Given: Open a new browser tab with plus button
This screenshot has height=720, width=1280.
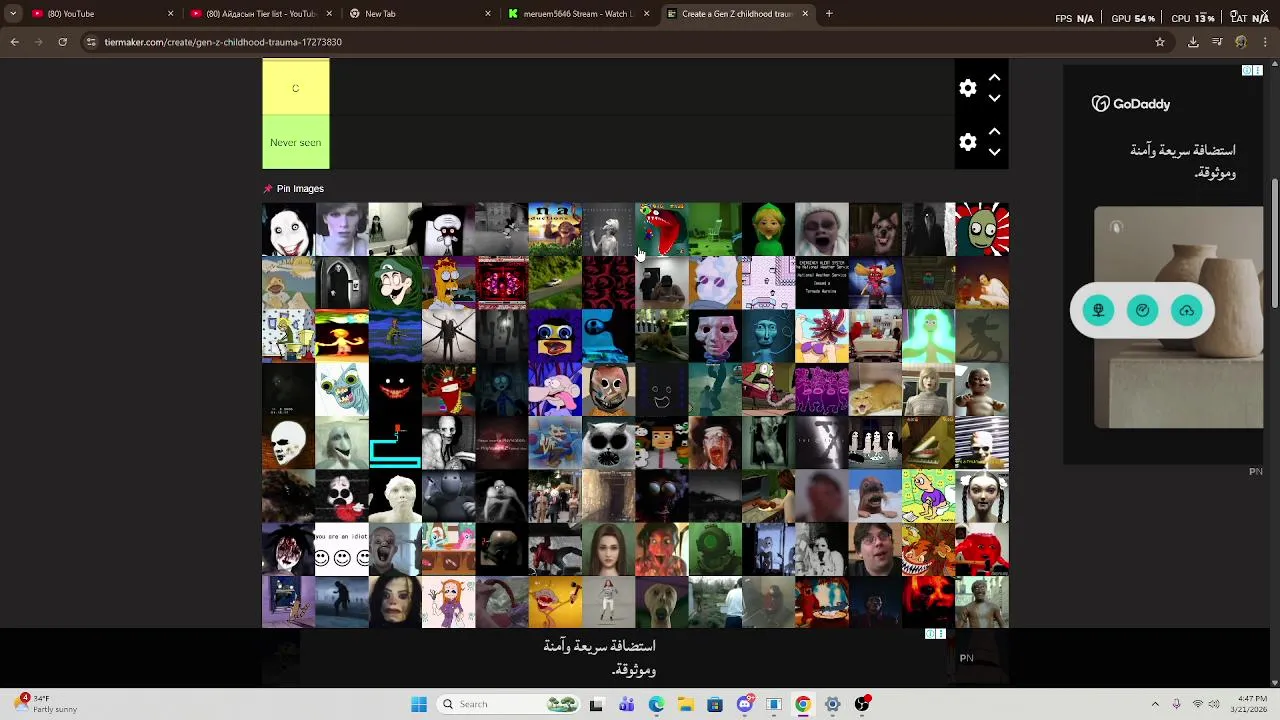Looking at the screenshot, I should point(829,14).
